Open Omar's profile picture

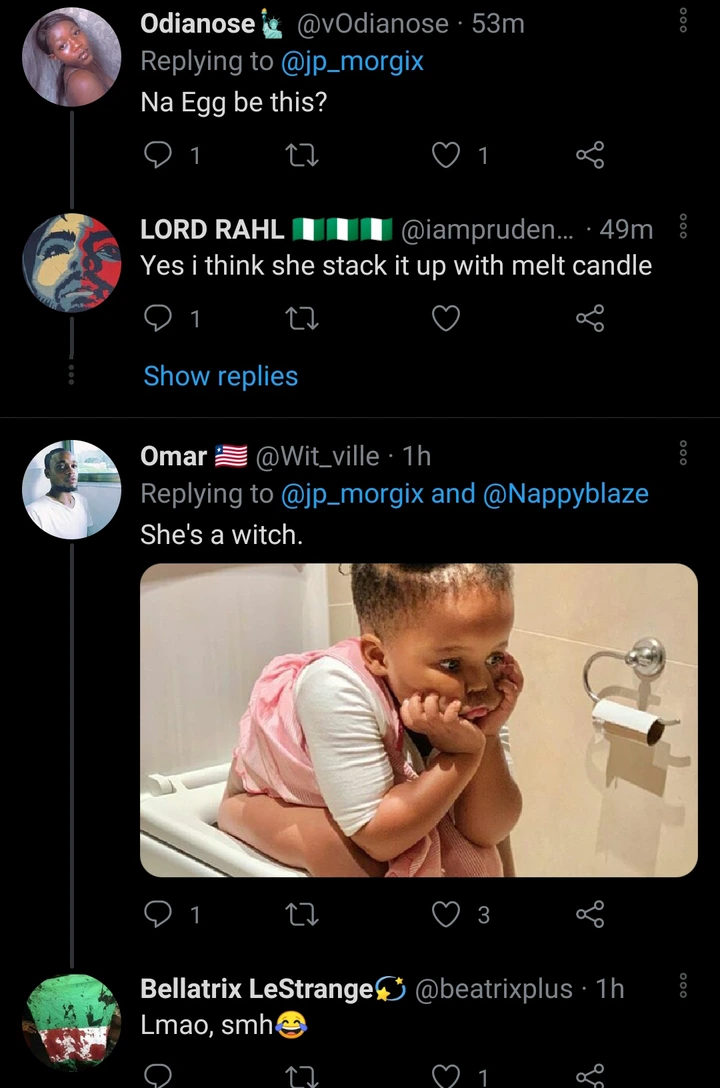coord(71,489)
